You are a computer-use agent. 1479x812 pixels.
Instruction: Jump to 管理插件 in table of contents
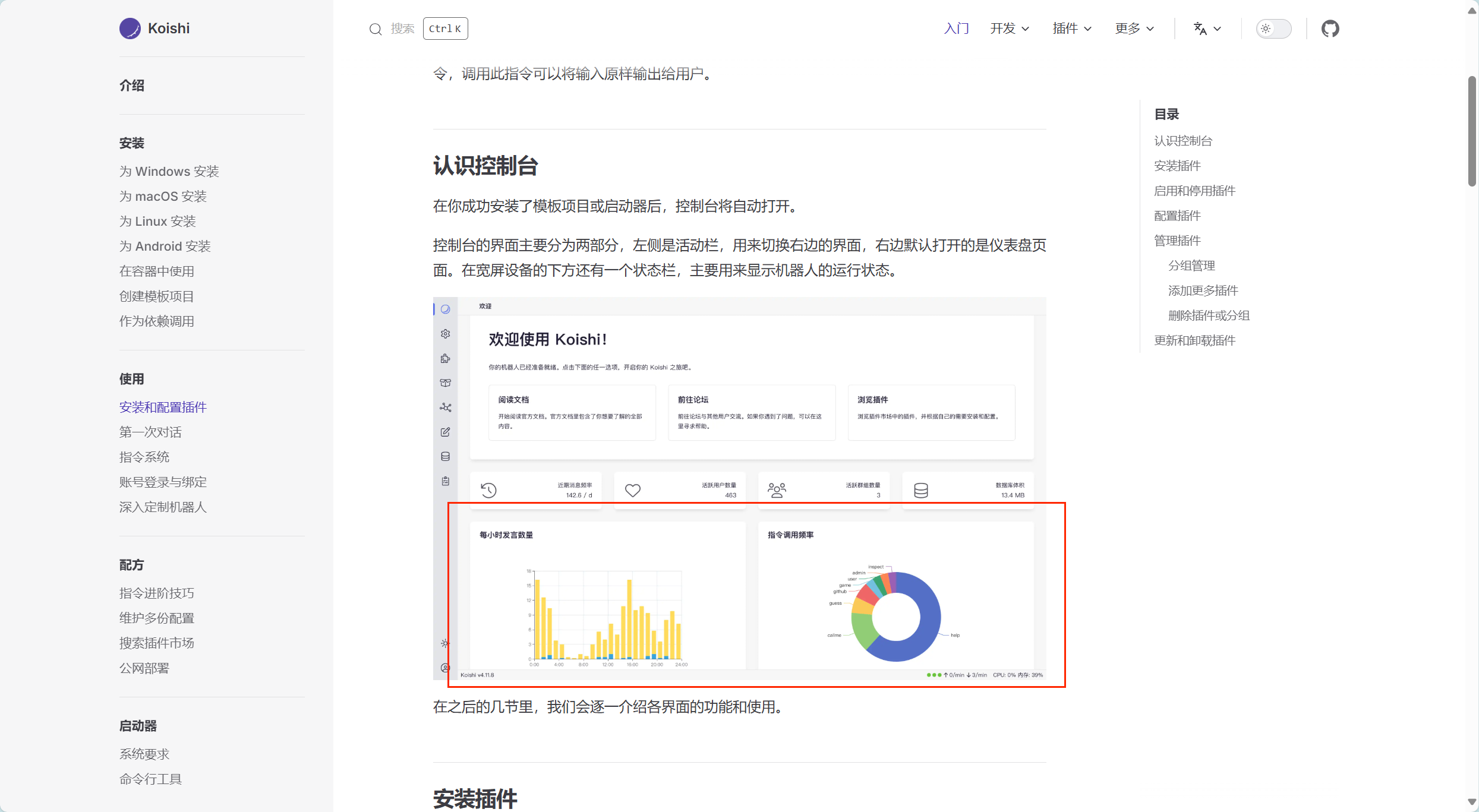click(x=1177, y=241)
